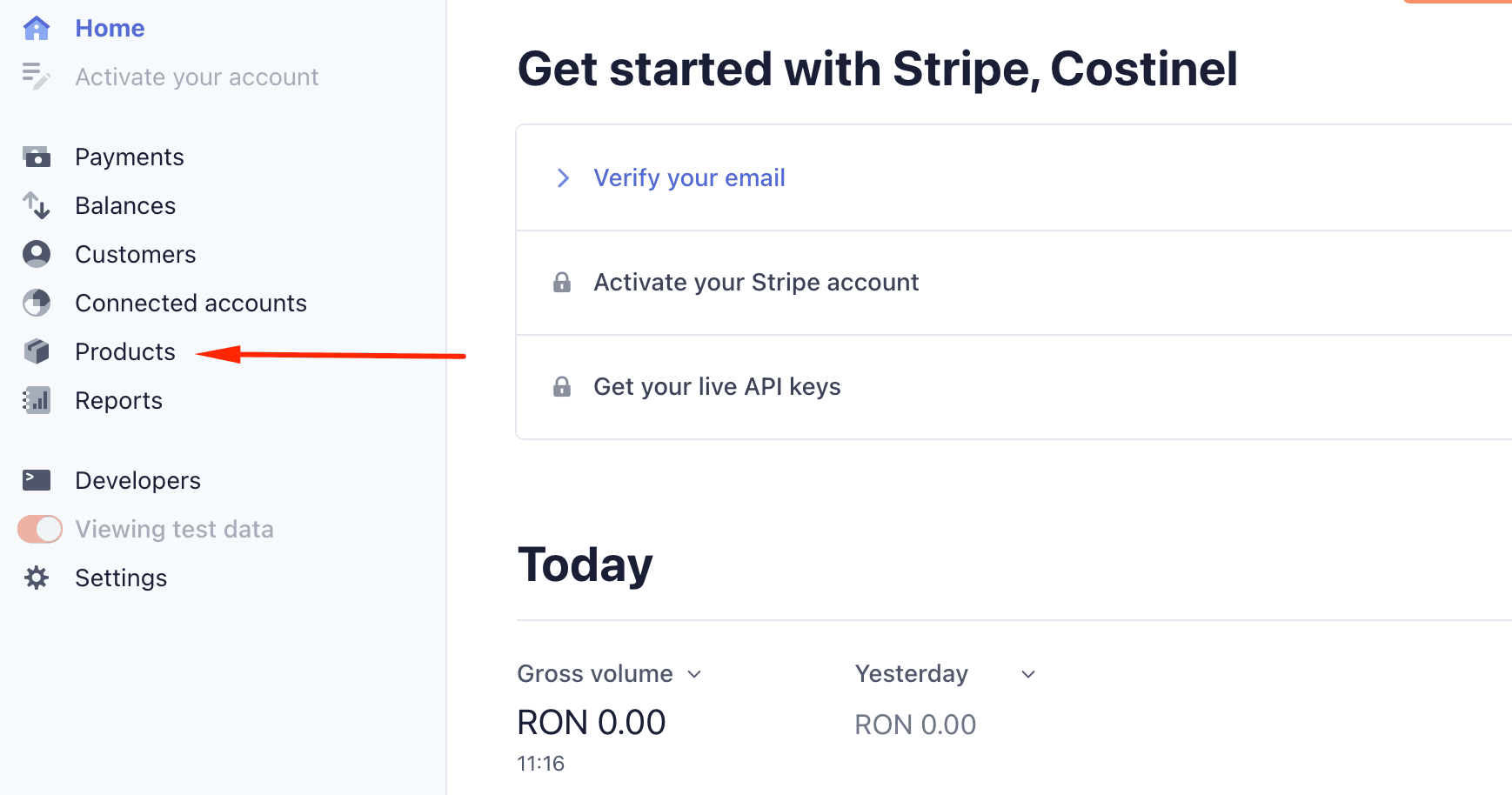Open the Gross volume dropdown
The image size is (1512, 795).
pyautogui.click(x=609, y=674)
